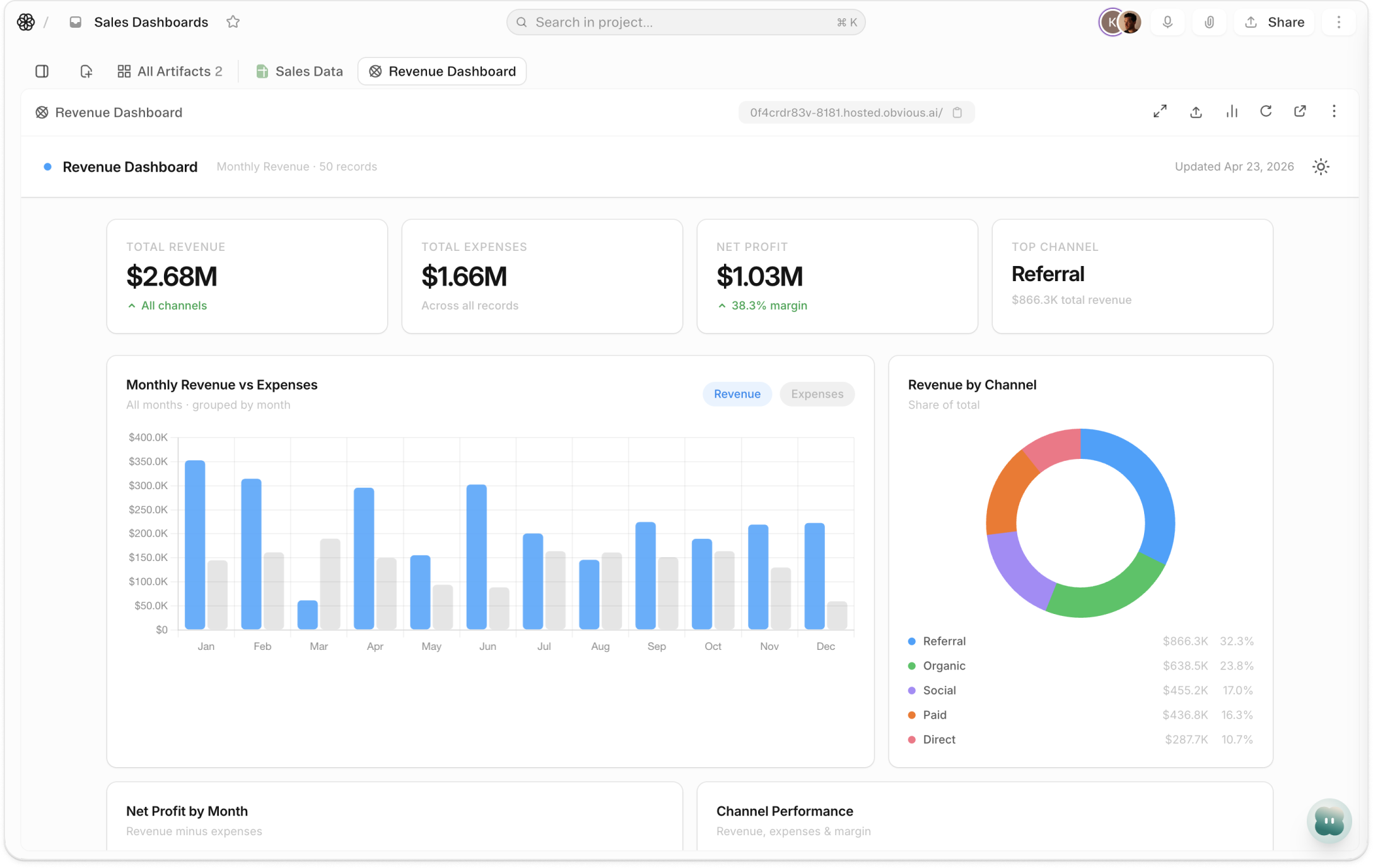Screen dimensions: 1373x868
Task: Select the Revenue Dashboard tab
Action: click(442, 71)
